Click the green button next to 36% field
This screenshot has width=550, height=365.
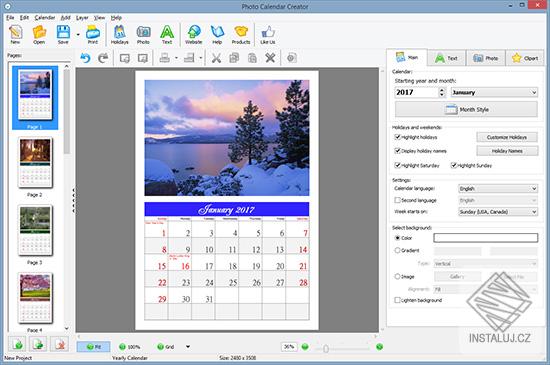305,347
